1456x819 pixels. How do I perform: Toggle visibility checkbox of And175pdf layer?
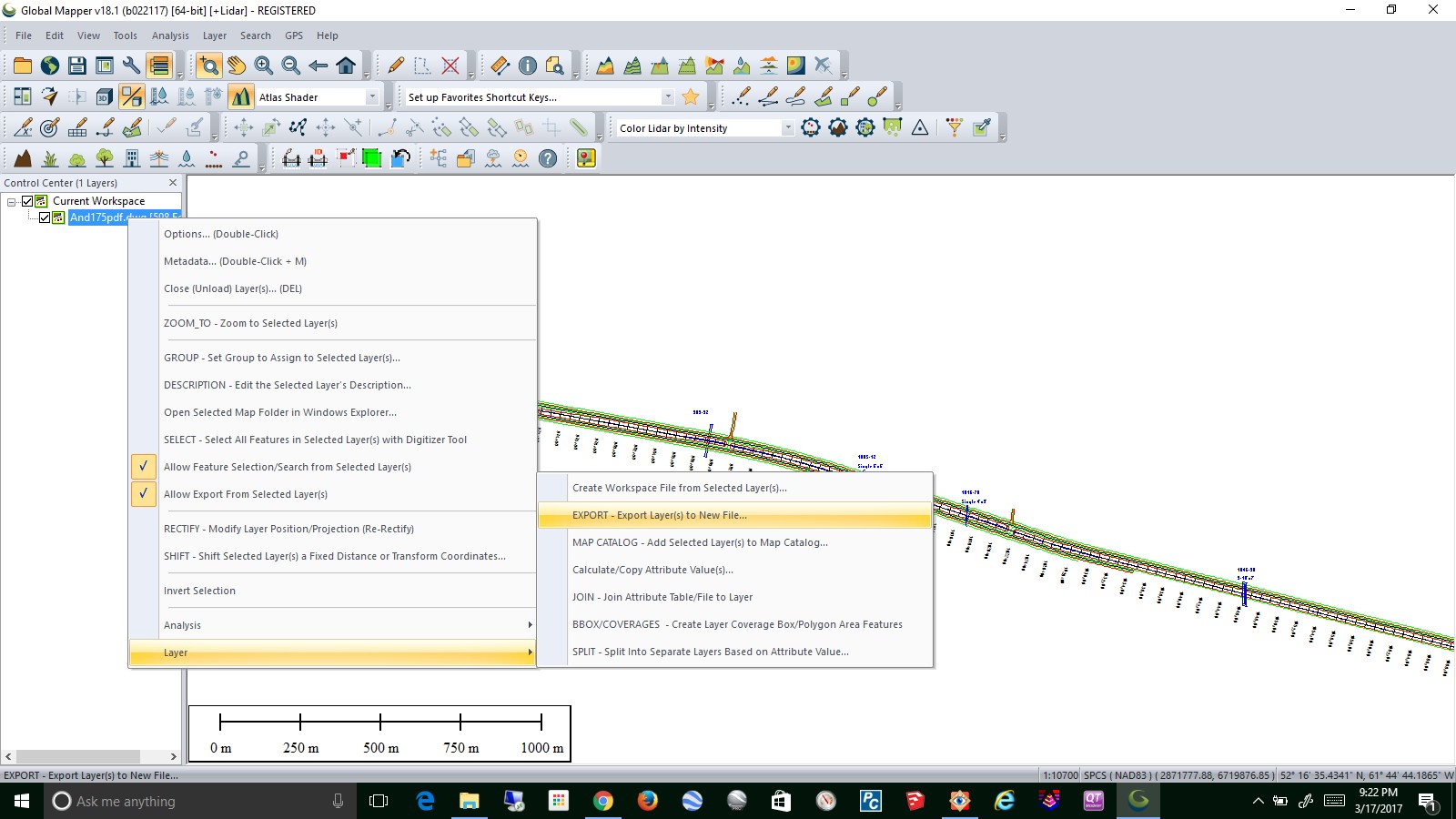(45, 217)
